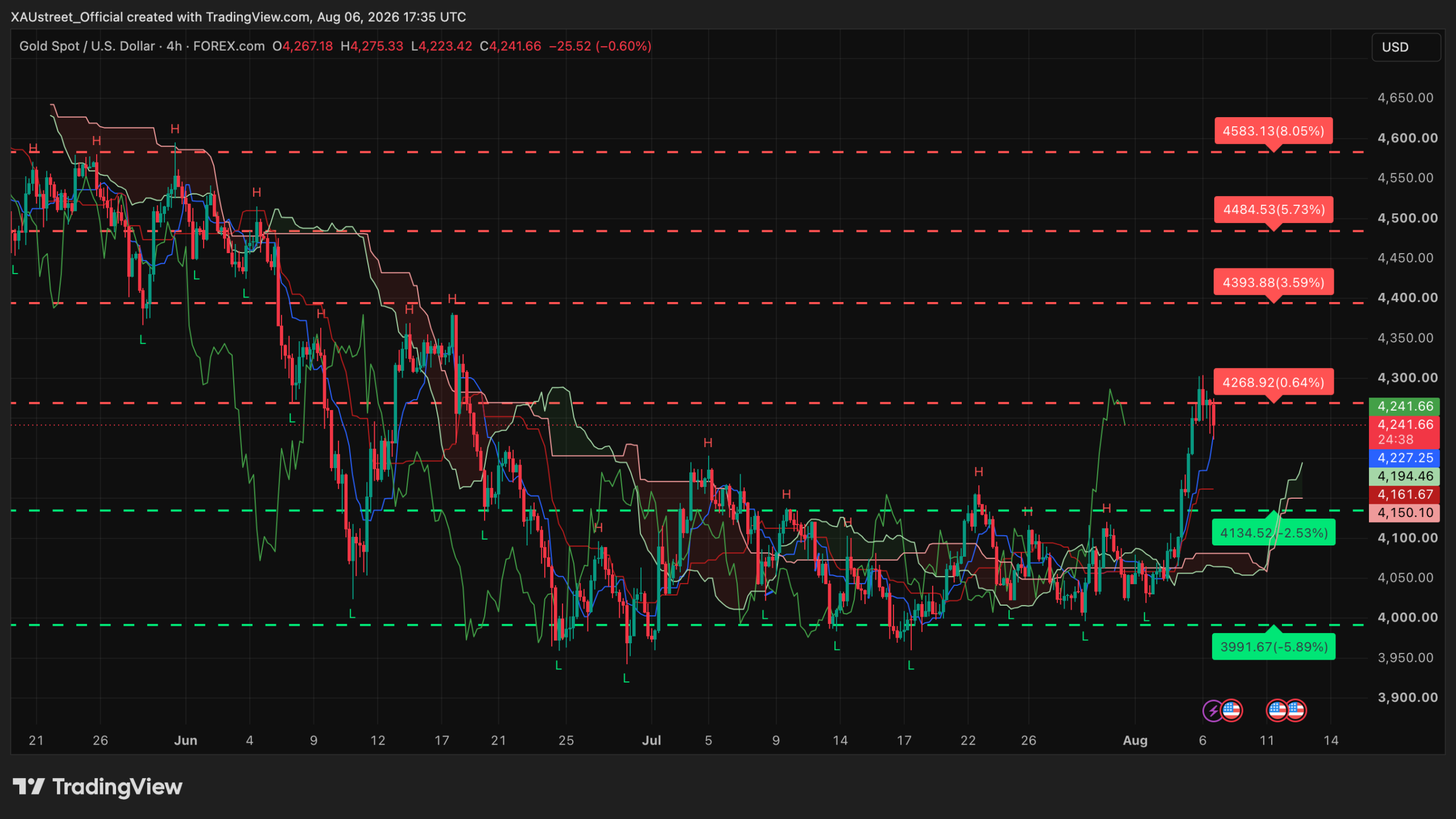Click the light green 4,194.46 price tag
The width and height of the screenshot is (1456, 819).
(1404, 476)
